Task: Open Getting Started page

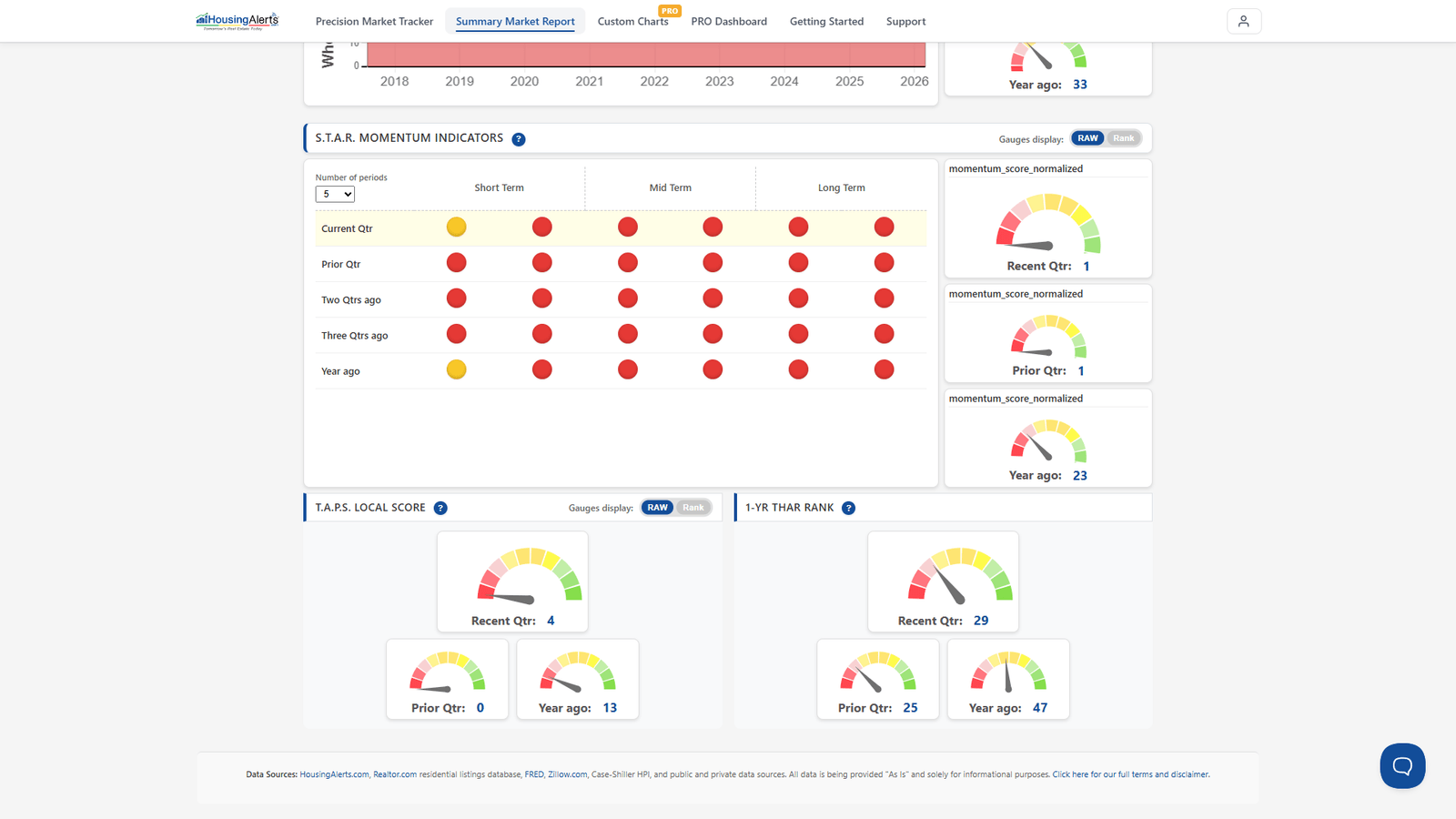Action: tap(826, 21)
